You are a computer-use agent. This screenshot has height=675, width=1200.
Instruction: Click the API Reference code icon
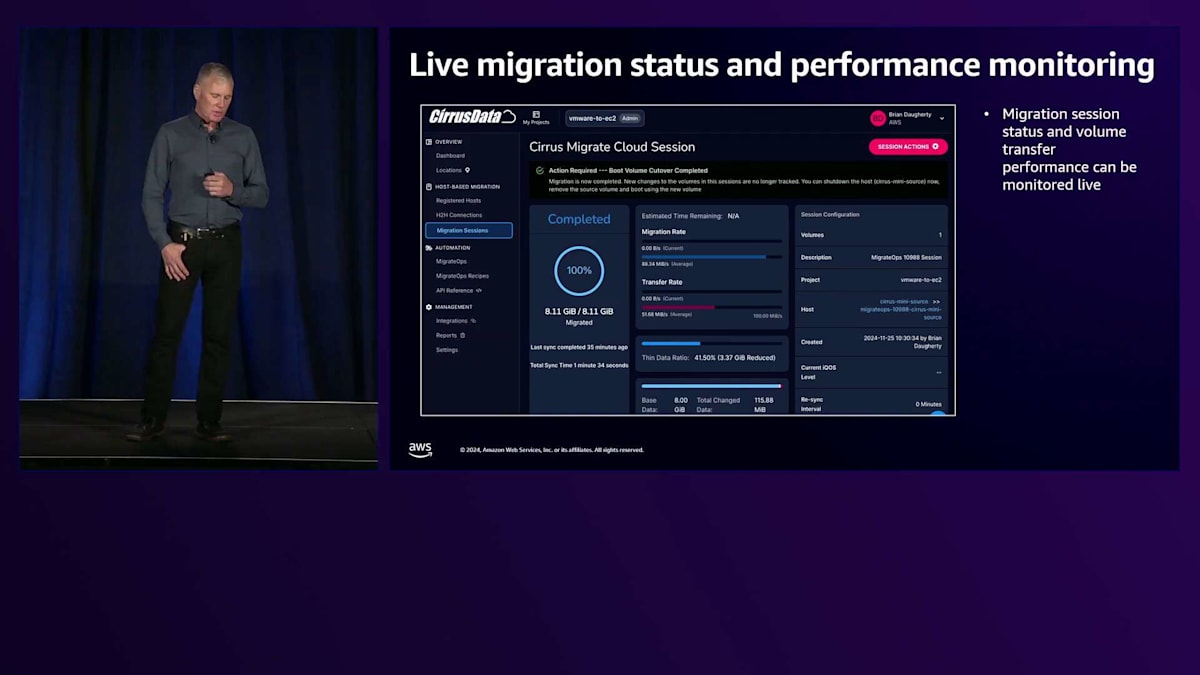tap(479, 291)
